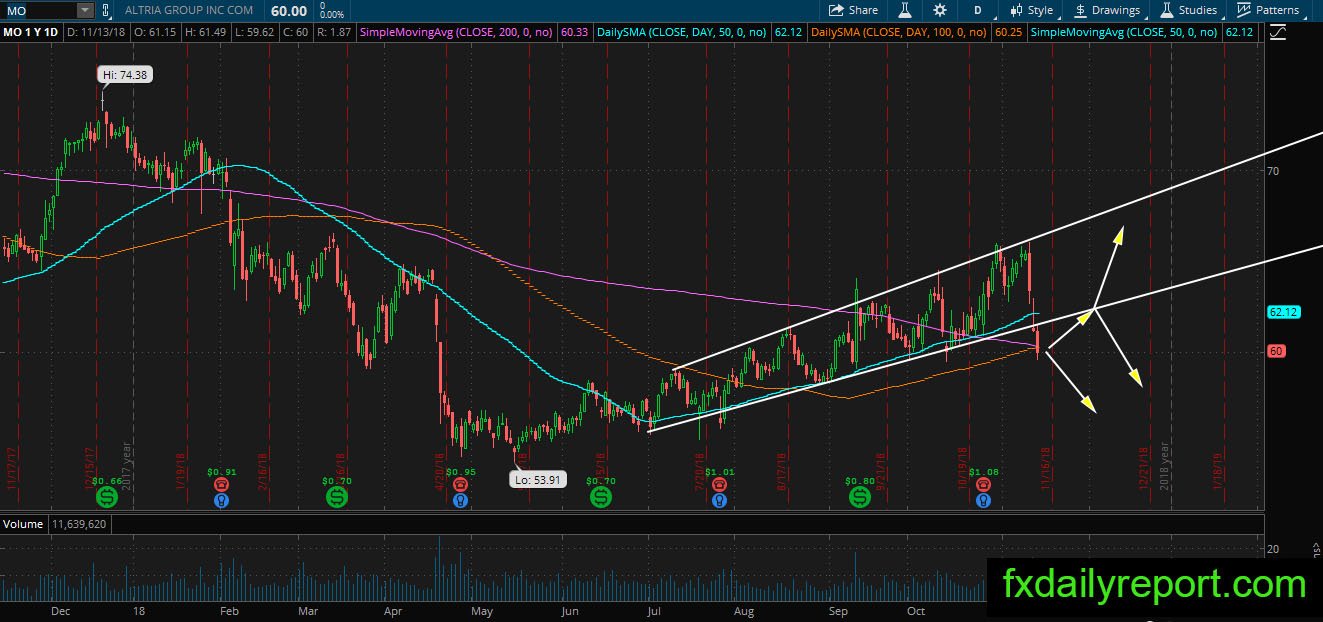Click the 60.25 study value in header

click(x=1009, y=32)
